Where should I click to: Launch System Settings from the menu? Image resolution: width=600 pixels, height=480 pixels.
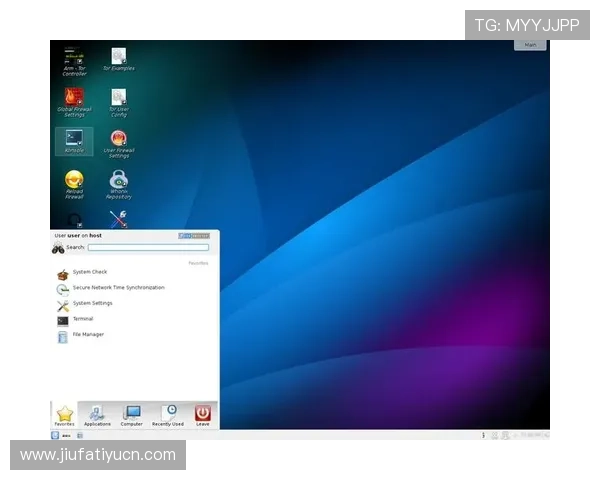point(92,303)
